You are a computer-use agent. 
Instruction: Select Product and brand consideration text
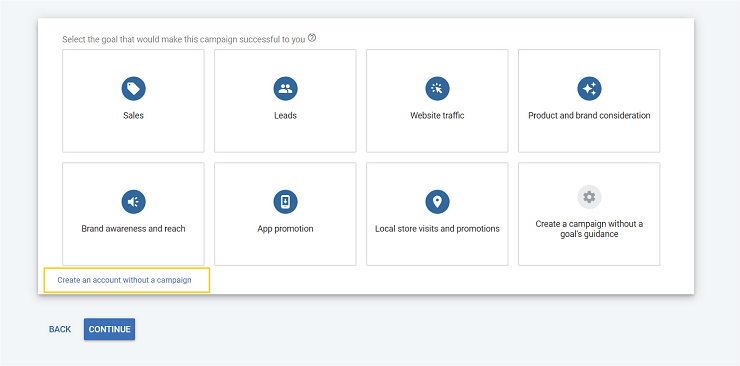589,116
